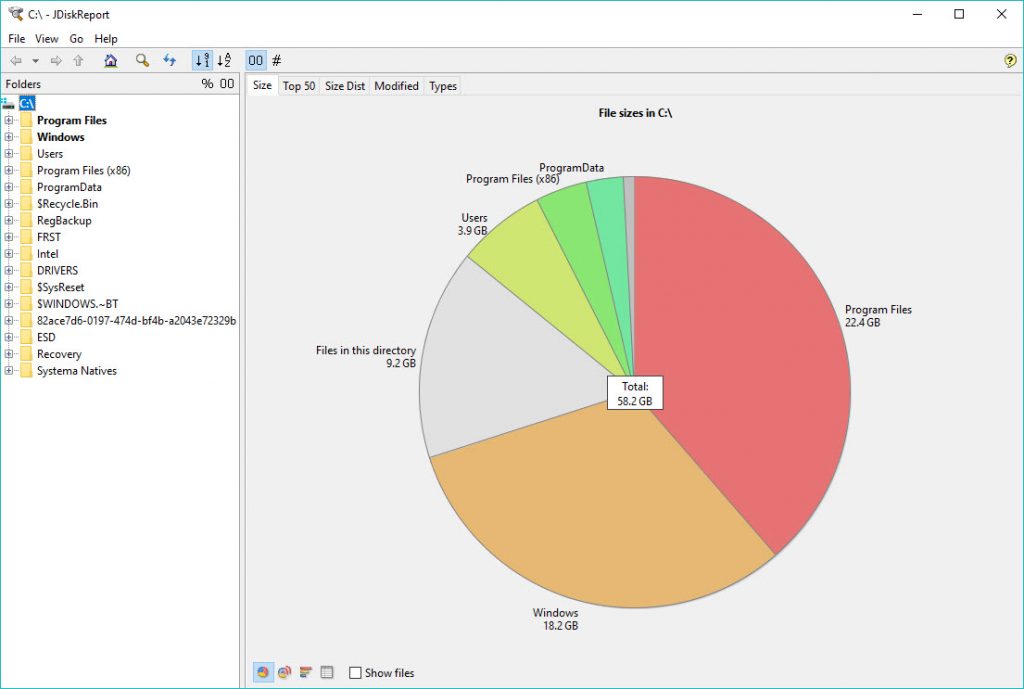This screenshot has height=689, width=1024.
Task: Sort folders alphabetically icon
Action: 224,61
